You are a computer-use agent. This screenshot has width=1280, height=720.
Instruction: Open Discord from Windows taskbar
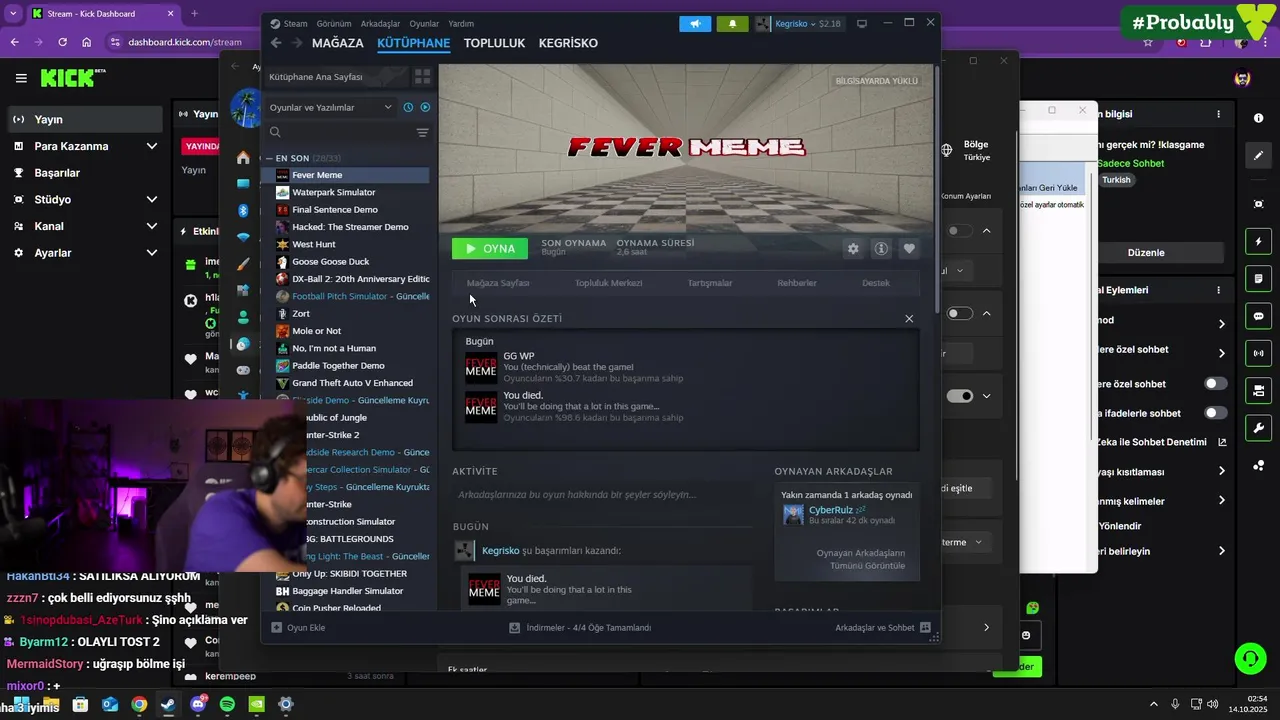coord(198,704)
